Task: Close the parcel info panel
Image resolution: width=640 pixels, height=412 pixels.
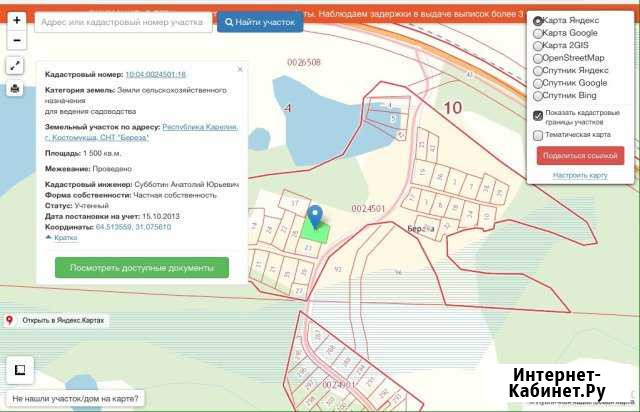Action: click(240, 69)
